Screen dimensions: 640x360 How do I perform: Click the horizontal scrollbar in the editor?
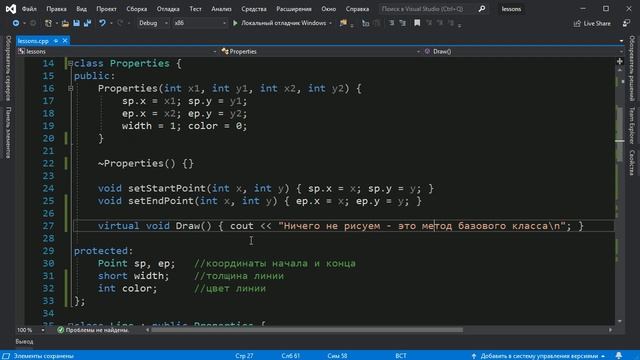307,330
